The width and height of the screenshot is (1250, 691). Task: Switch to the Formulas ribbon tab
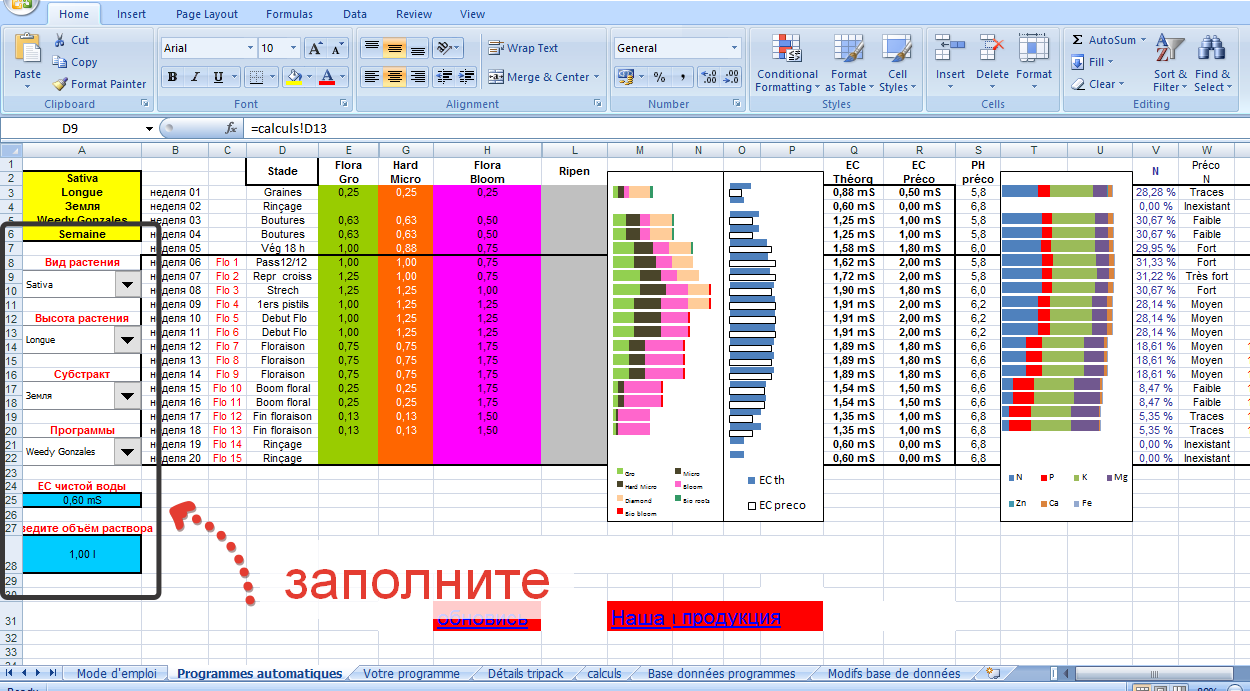289,14
